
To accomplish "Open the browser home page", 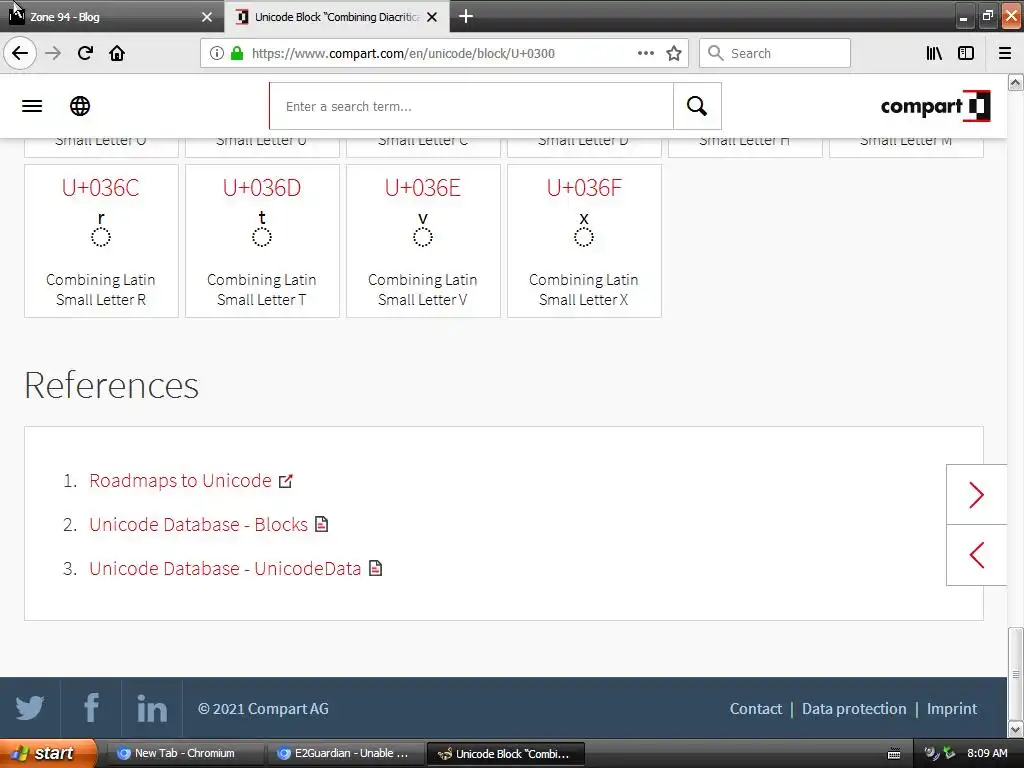I will click(x=117, y=53).
